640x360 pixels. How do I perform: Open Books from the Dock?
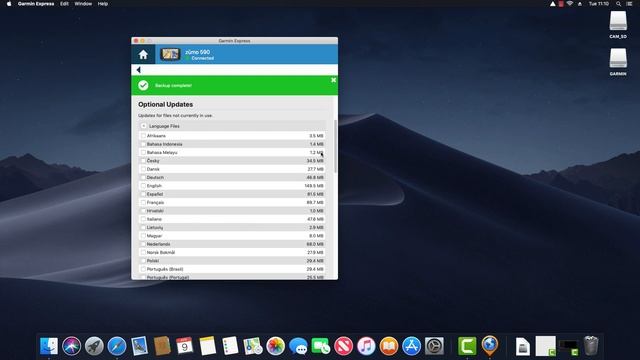pos(389,346)
